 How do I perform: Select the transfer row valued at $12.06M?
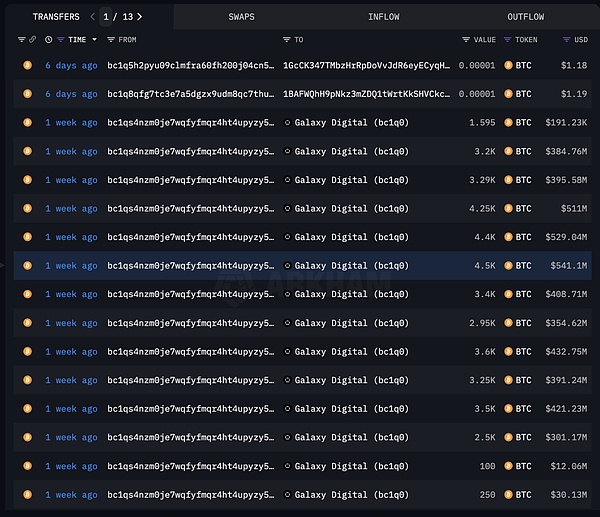pos(300,467)
